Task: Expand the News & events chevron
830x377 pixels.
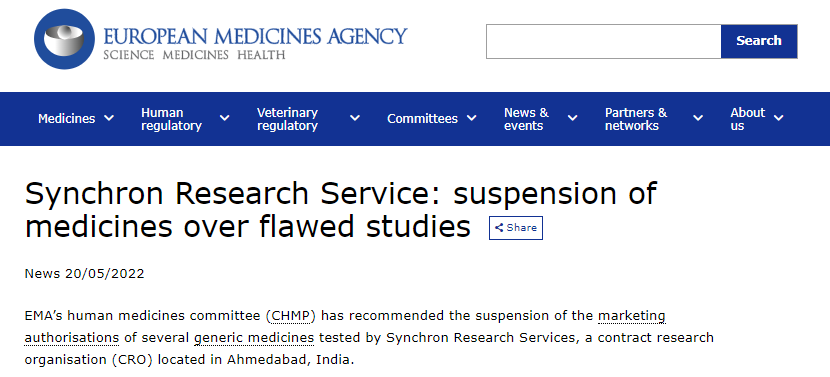Action: point(572,118)
